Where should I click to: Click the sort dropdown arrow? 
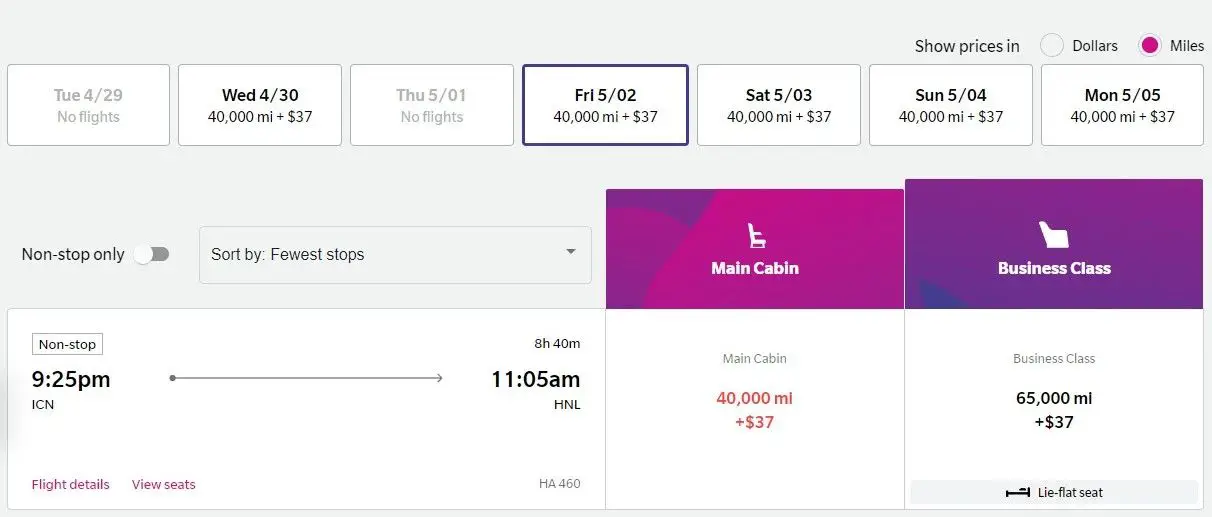[x=571, y=252]
